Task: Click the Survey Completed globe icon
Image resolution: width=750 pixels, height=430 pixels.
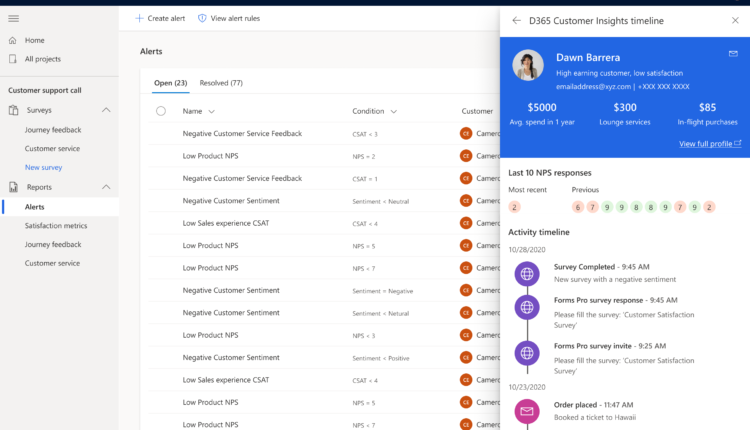Action: click(x=527, y=273)
